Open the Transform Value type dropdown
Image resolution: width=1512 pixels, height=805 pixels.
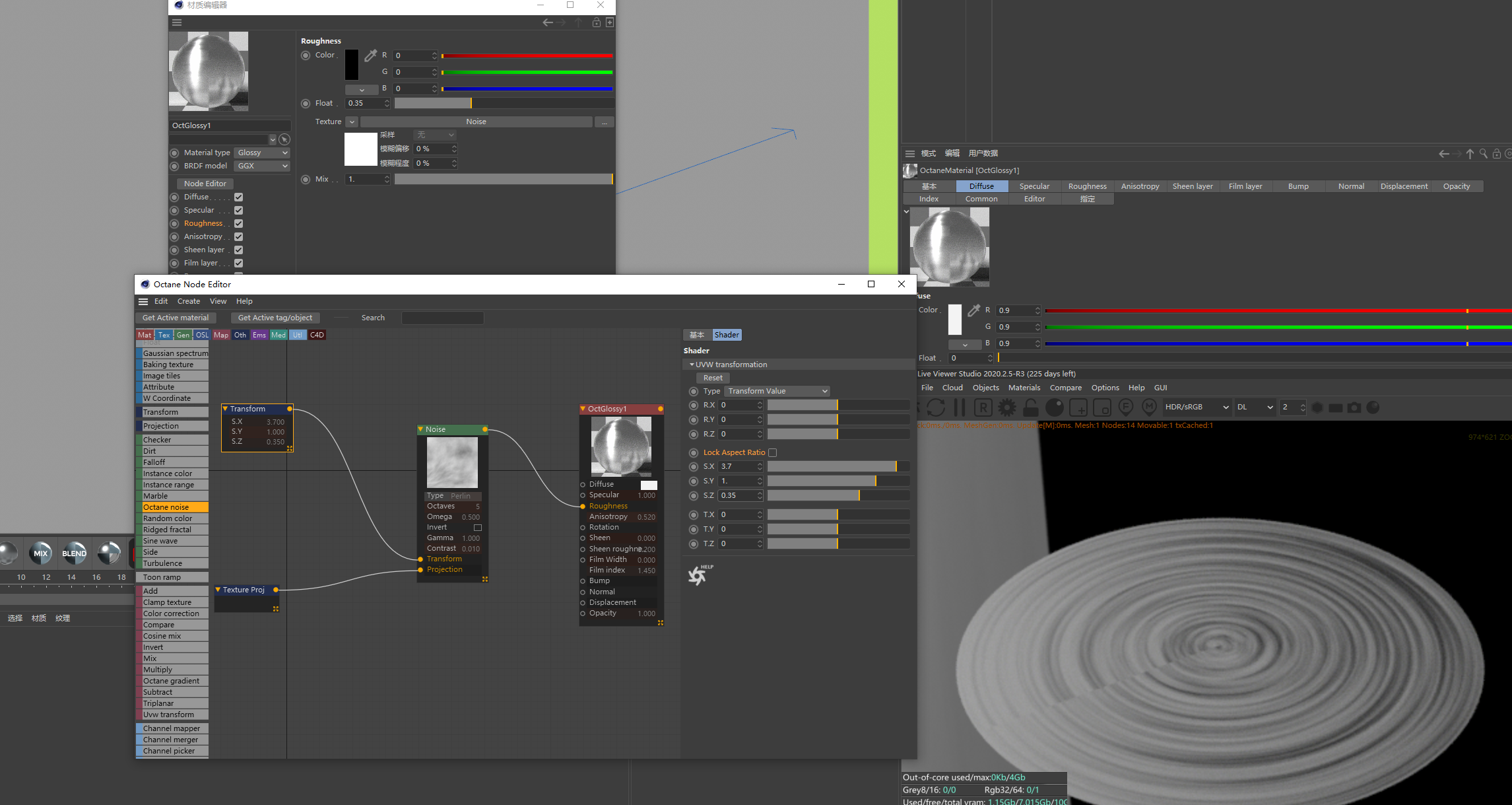[x=777, y=391]
